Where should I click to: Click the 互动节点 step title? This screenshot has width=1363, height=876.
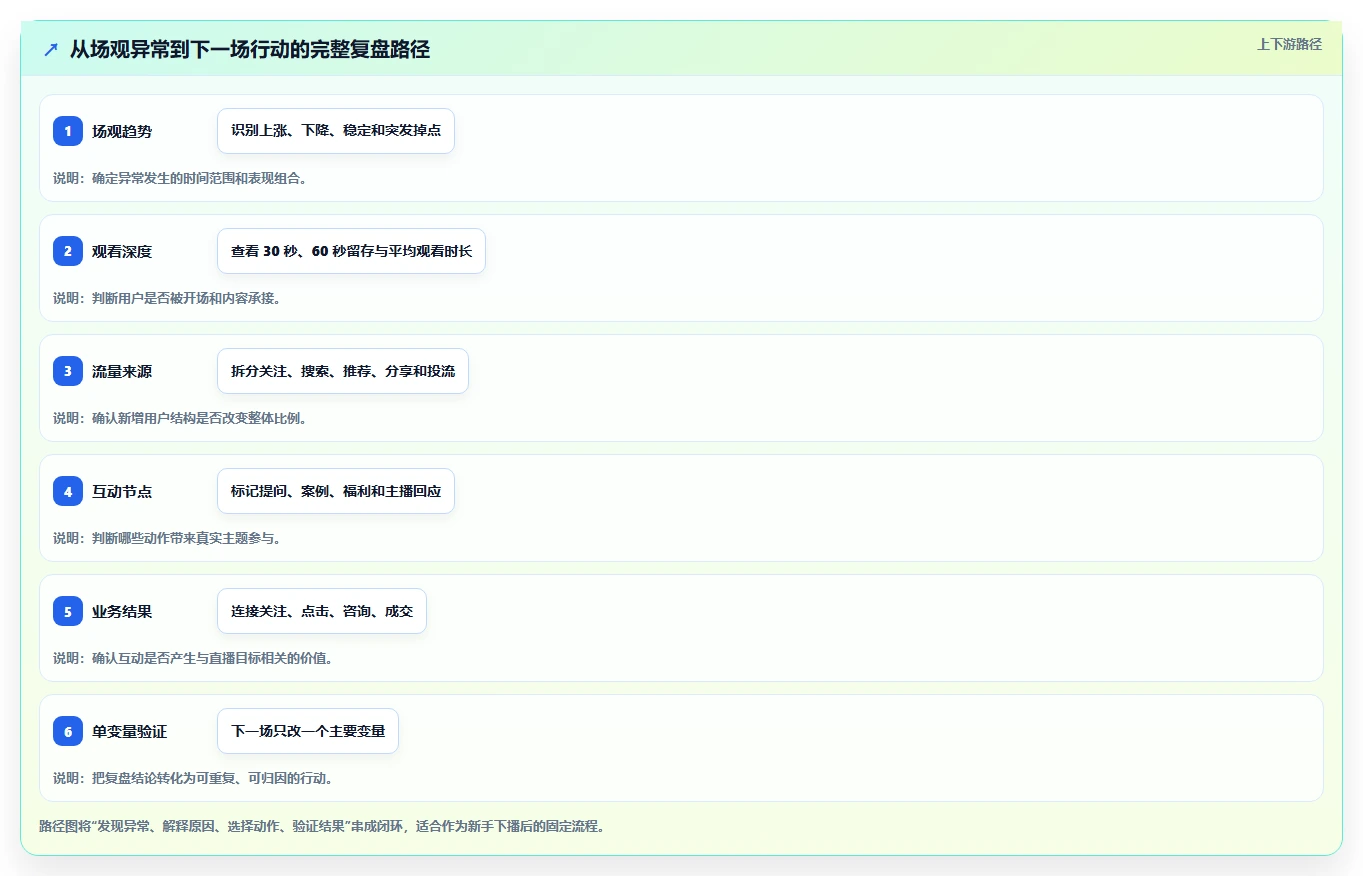(122, 491)
